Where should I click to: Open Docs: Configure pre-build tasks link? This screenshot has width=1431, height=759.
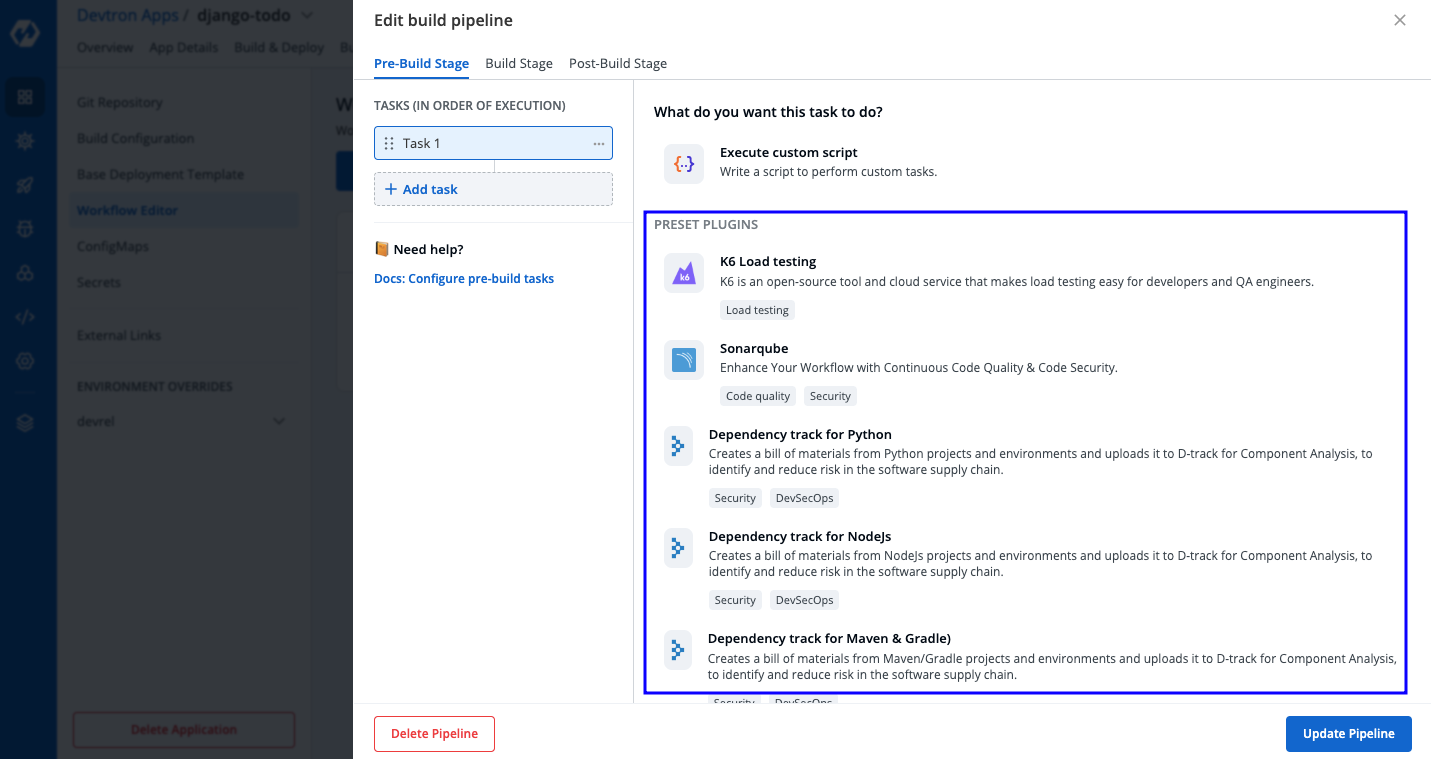[x=464, y=279]
